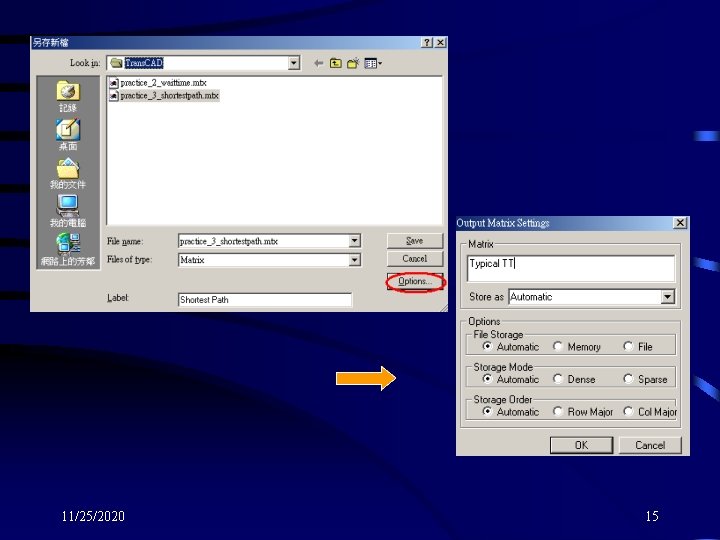
Task: Click the Matrix name field Typical TT
Action: pos(571,268)
